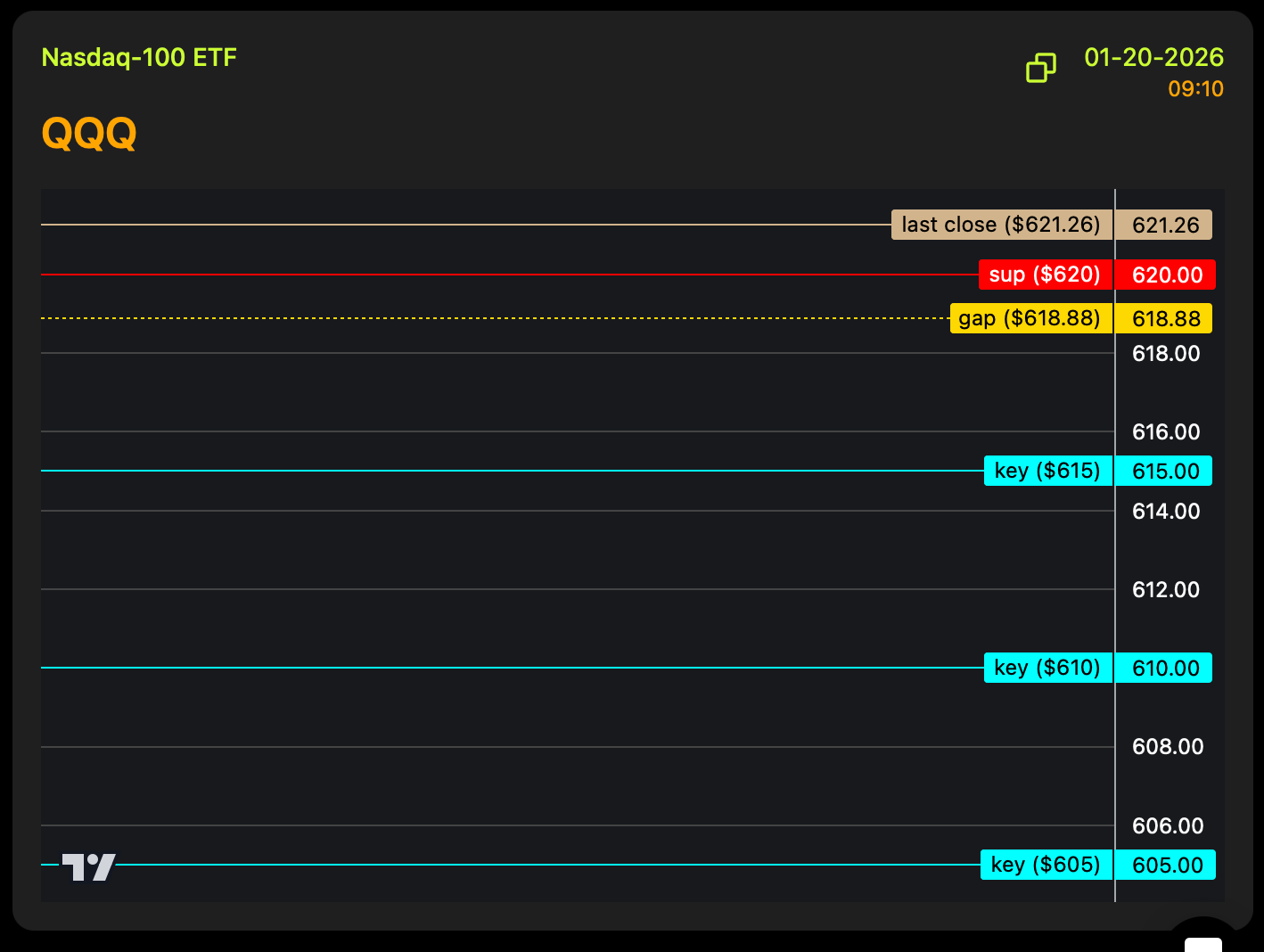Select the red sup ($620) label

point(1046,275)
